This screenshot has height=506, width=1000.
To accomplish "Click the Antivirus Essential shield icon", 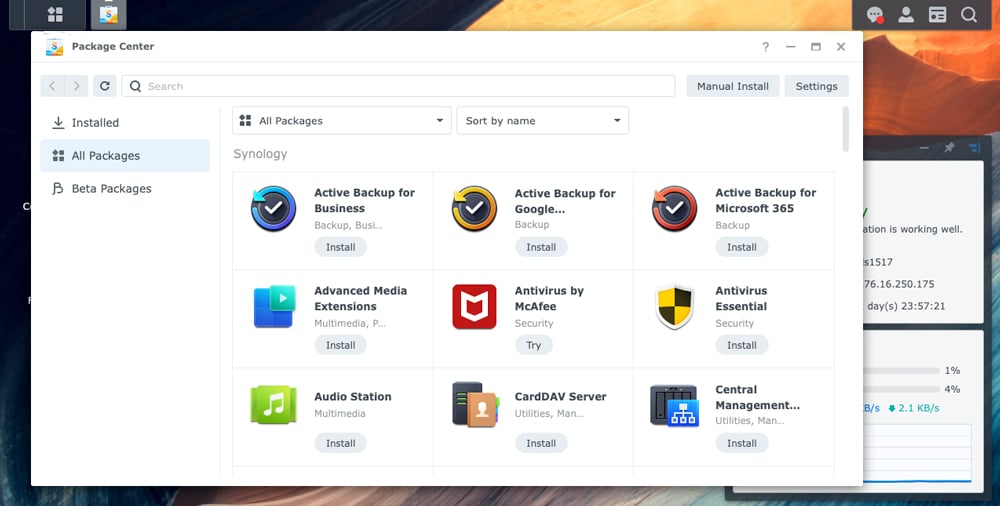I will [675, 306].
